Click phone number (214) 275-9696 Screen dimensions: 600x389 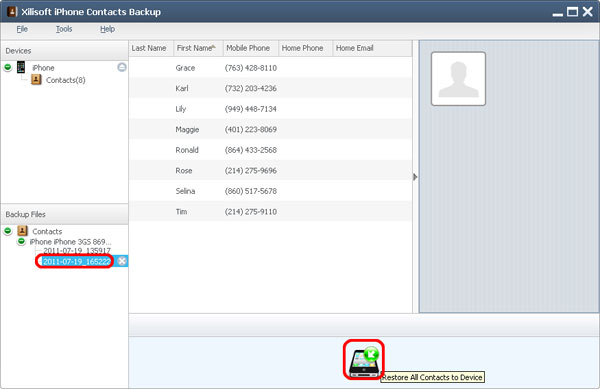pyautogui.click(x=251, y=170)
